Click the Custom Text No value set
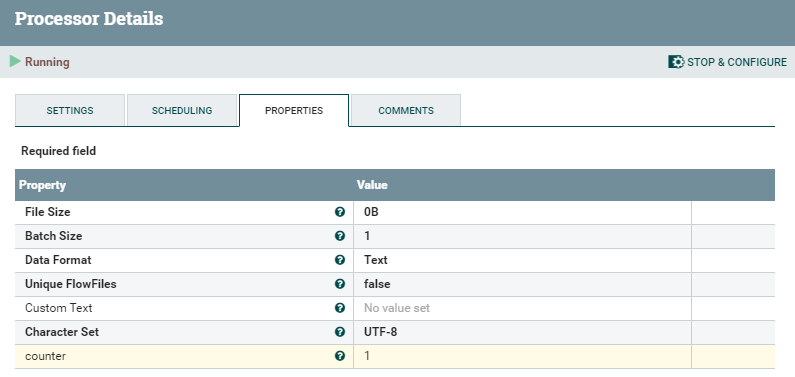 coord(397,308)
